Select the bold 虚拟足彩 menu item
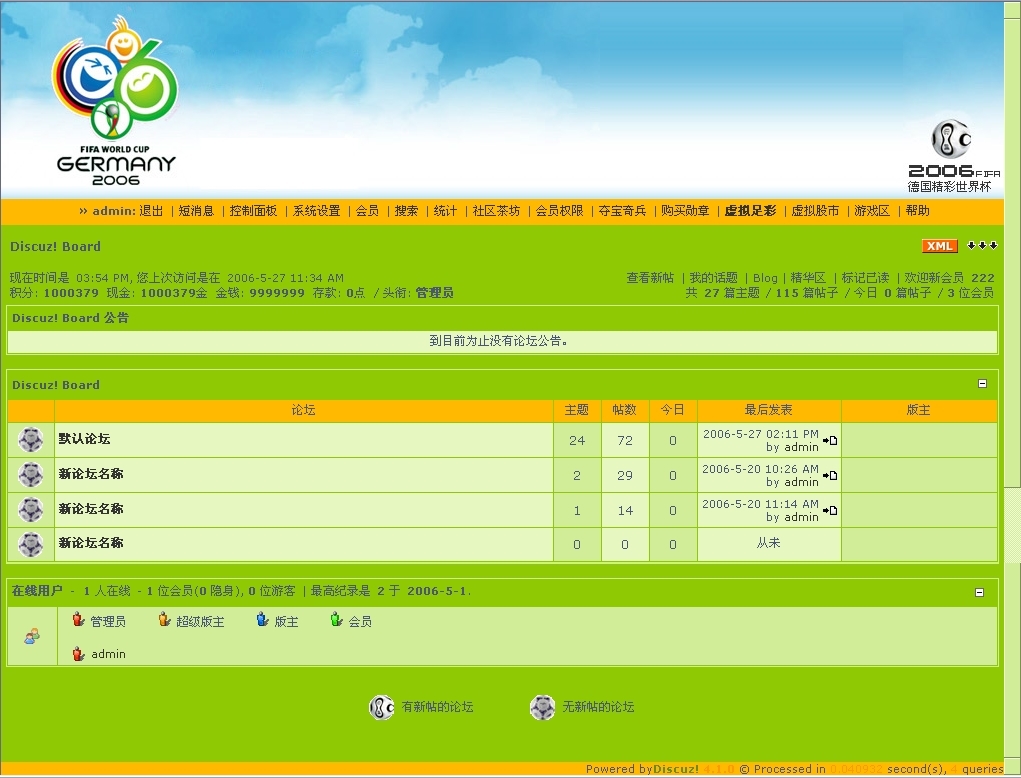The image size is (1021, 778). [750, 211]
